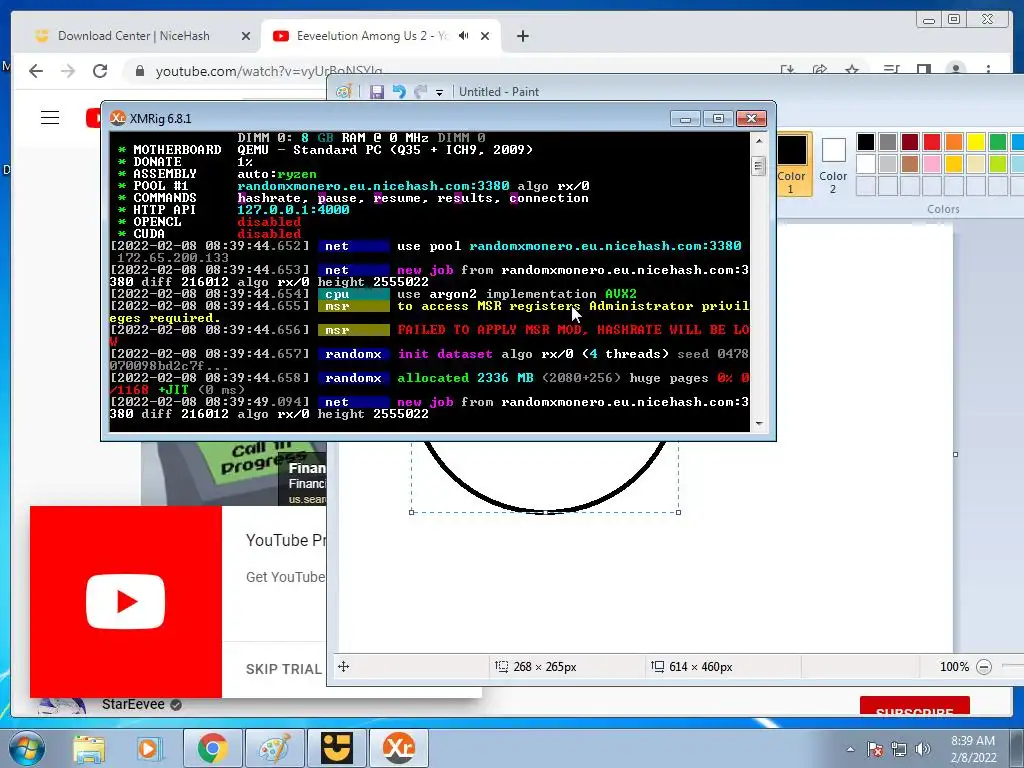
Task: Open Windows Explorer from the taskbar
Action: (89, 748)
